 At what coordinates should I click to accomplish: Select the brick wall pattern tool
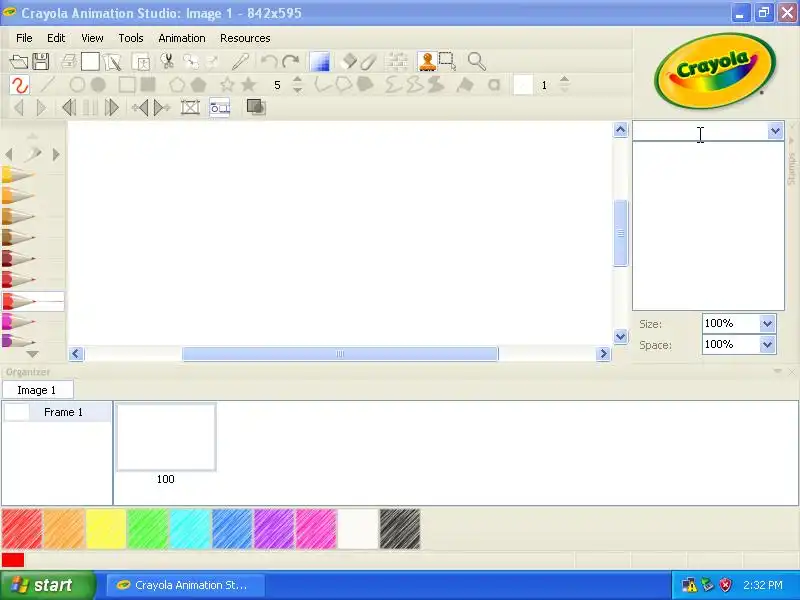pos(396,62)
